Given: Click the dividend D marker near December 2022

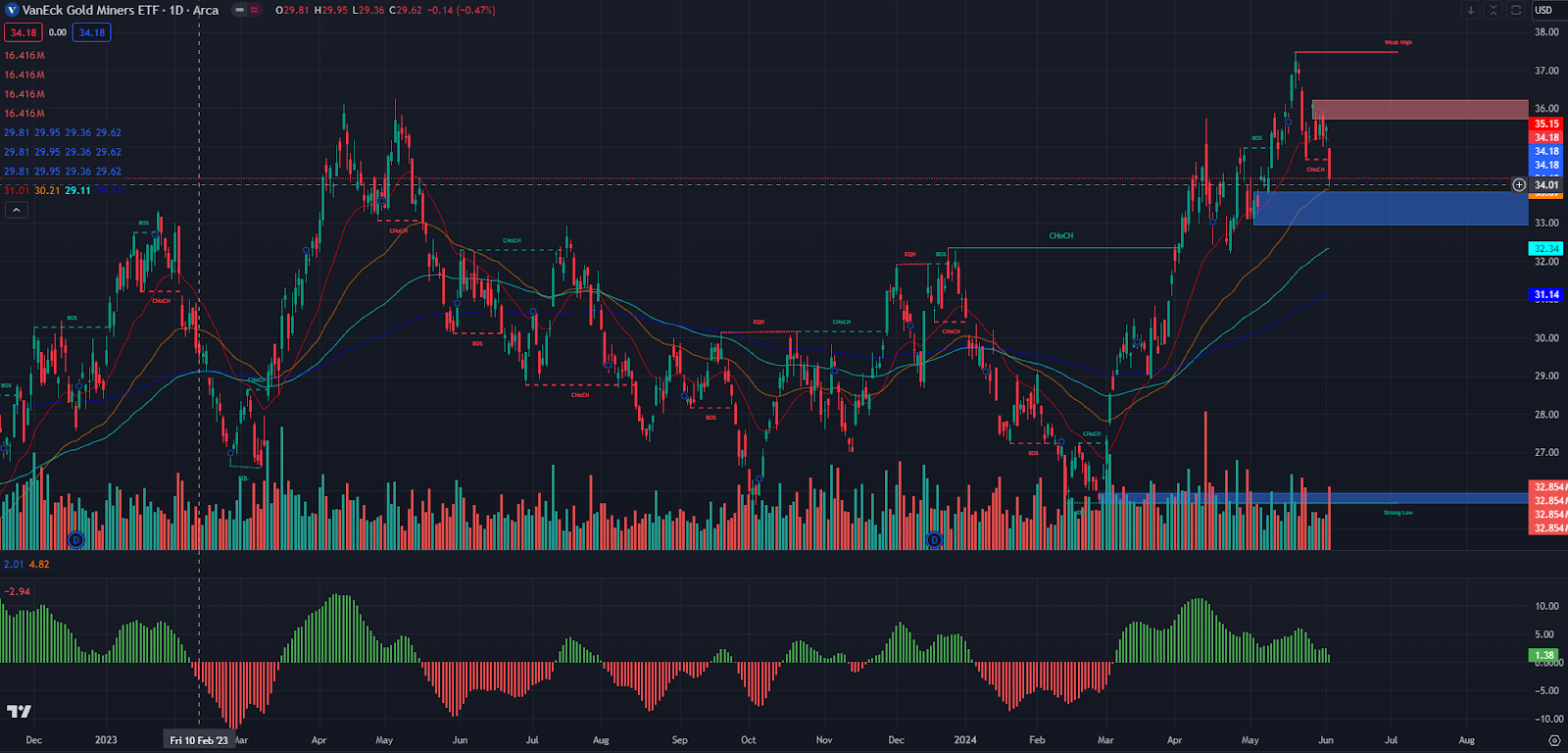Looking at the screenshot, I should tap(76, 540).
